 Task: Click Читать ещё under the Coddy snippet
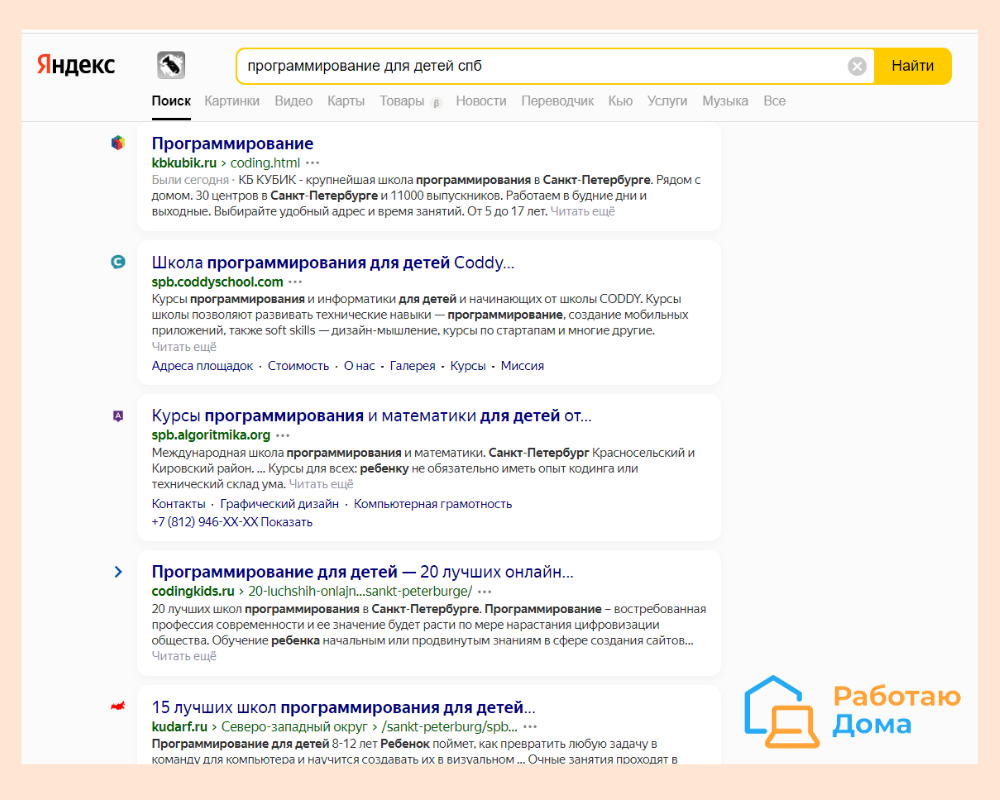point(184,346)
